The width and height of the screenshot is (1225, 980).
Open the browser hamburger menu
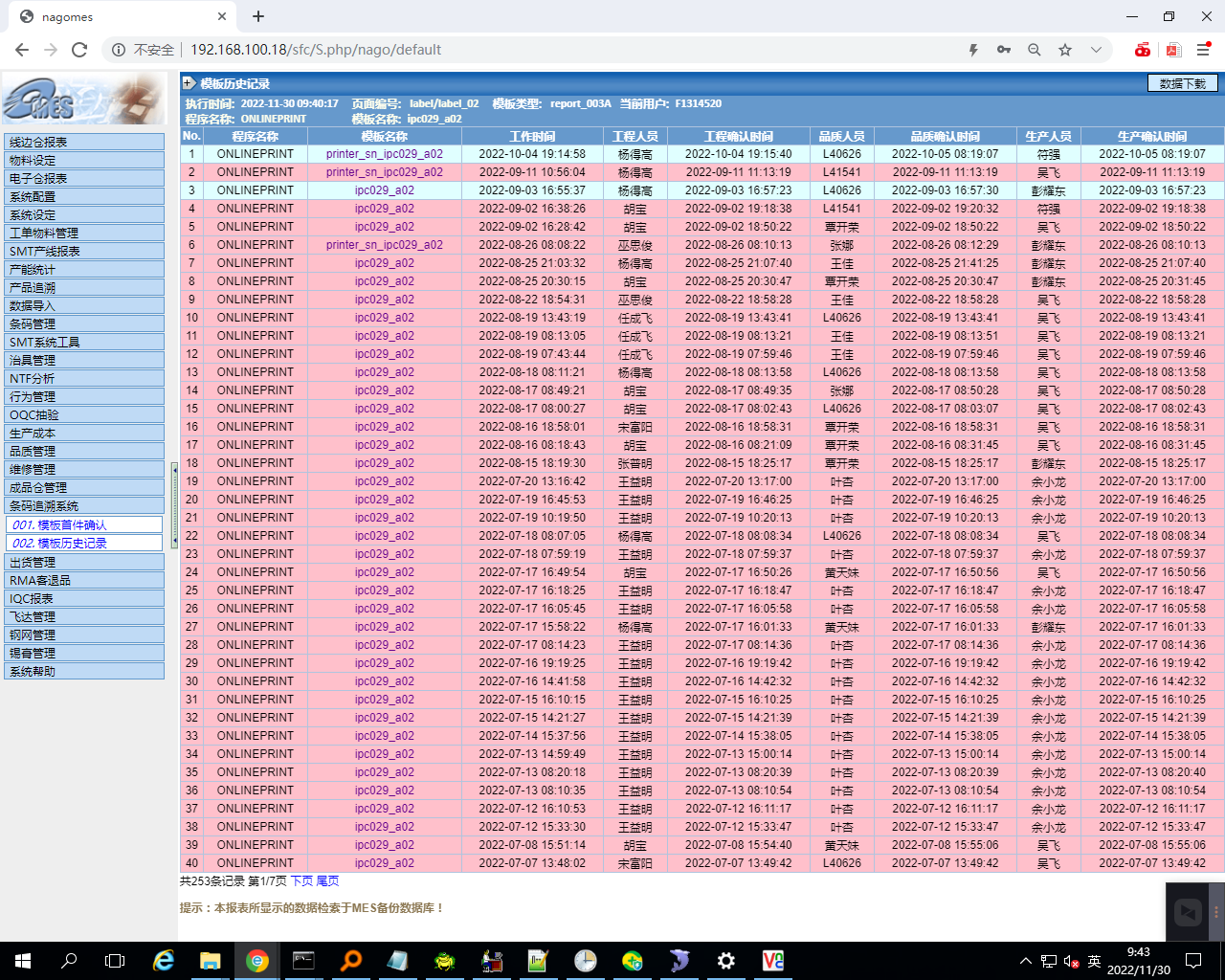coord(1204,50)
